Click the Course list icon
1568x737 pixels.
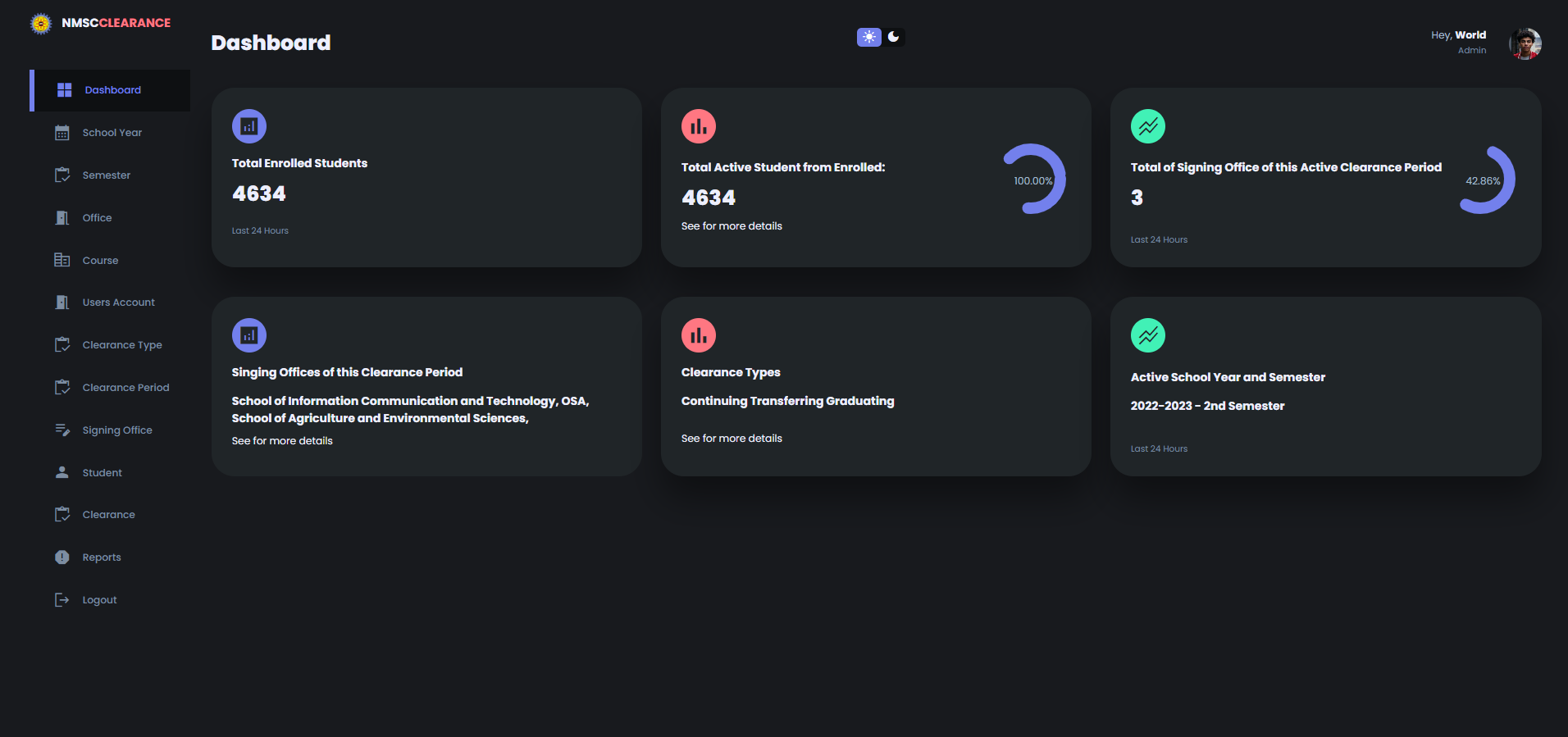tap(62, 260)
